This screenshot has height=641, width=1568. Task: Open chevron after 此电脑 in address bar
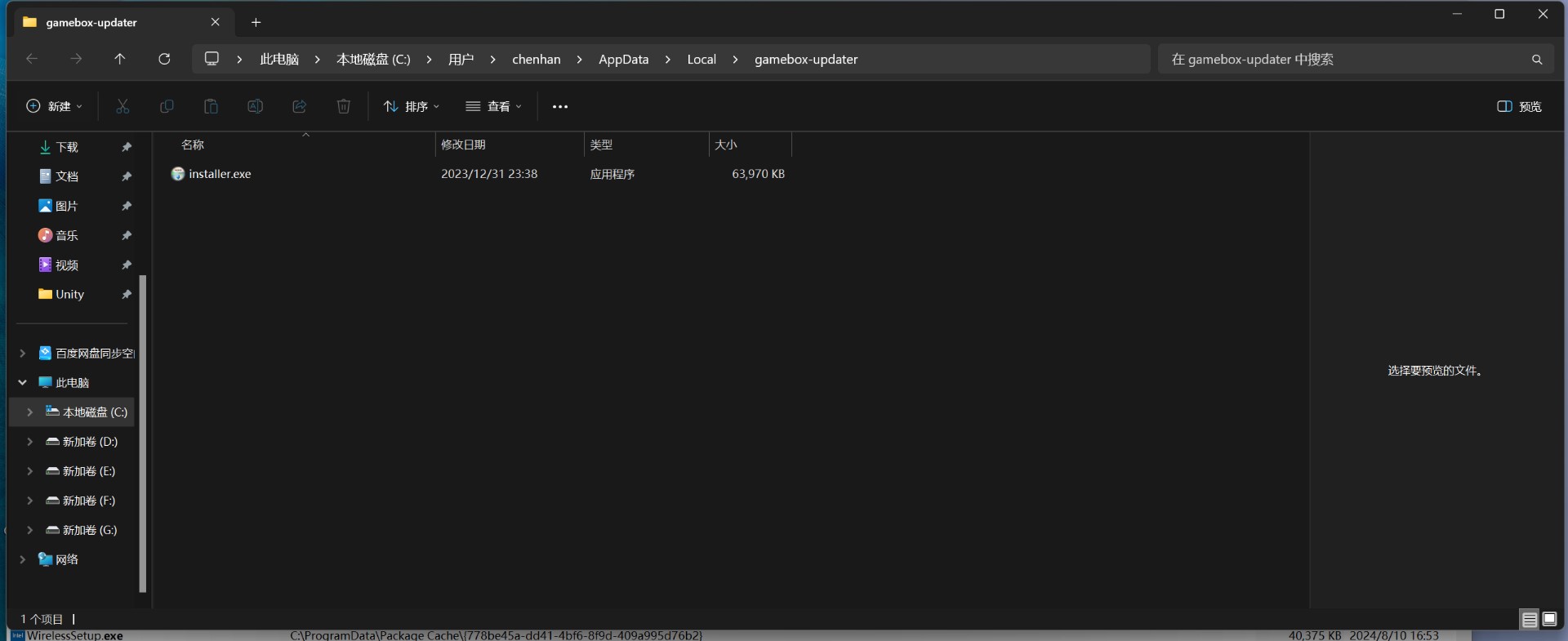point(318,60)
